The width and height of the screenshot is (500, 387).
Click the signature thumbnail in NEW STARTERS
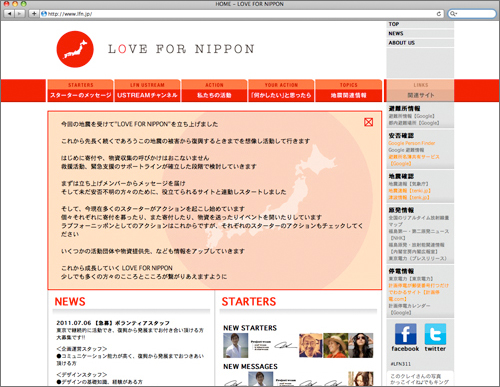286,346
